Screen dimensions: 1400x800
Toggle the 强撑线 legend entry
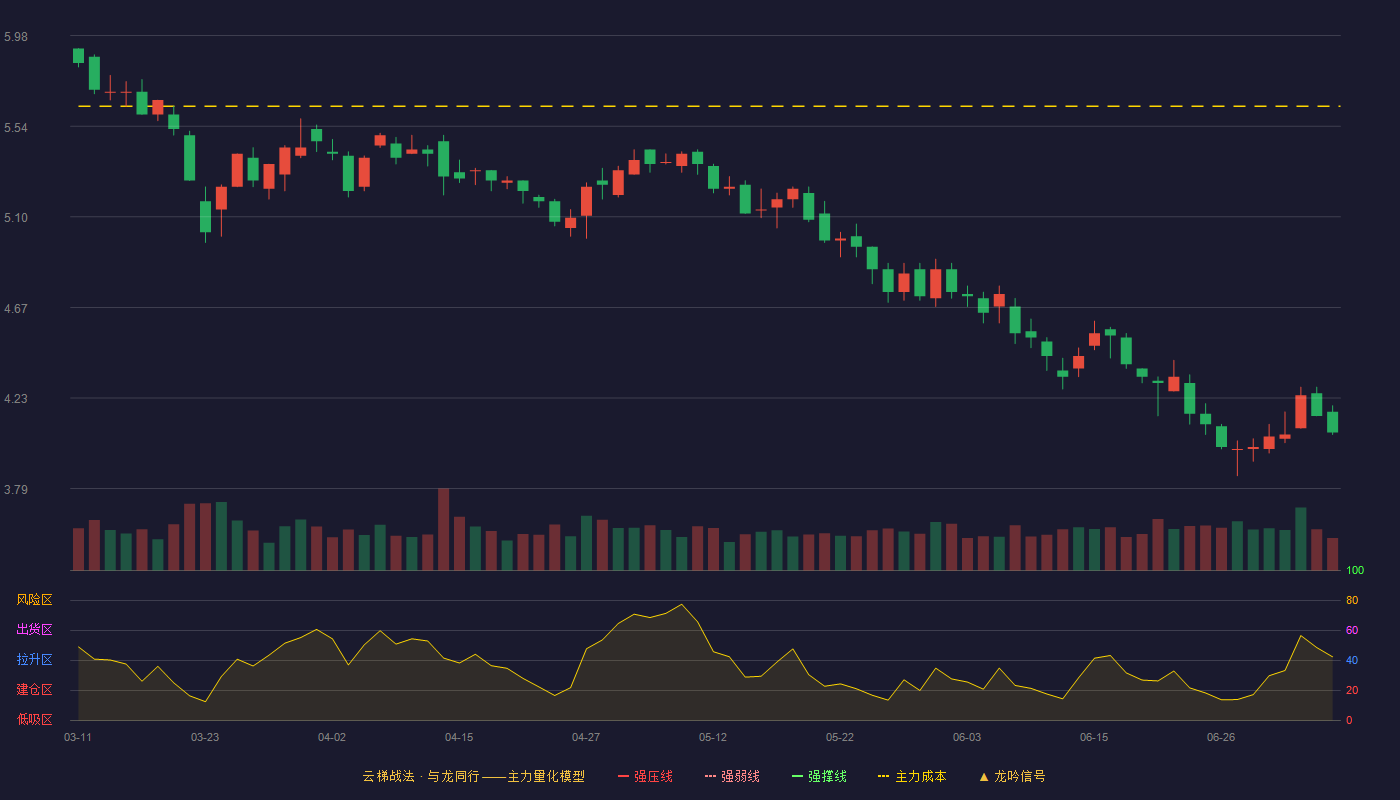[819, 776]
